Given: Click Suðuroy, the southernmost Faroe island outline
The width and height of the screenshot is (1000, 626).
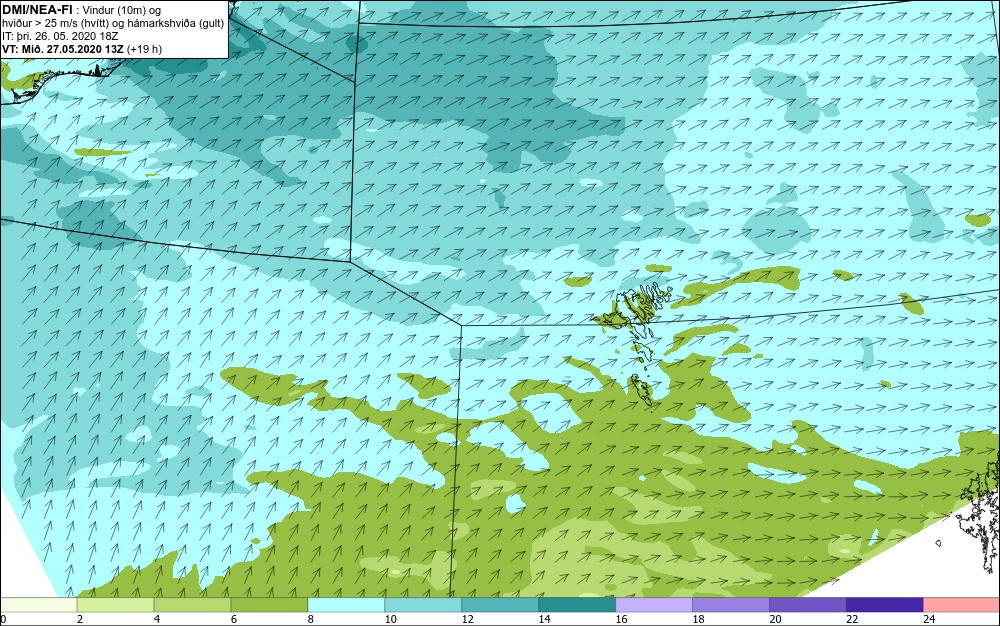Looking at the screenshot, I should tap(642, 390).
